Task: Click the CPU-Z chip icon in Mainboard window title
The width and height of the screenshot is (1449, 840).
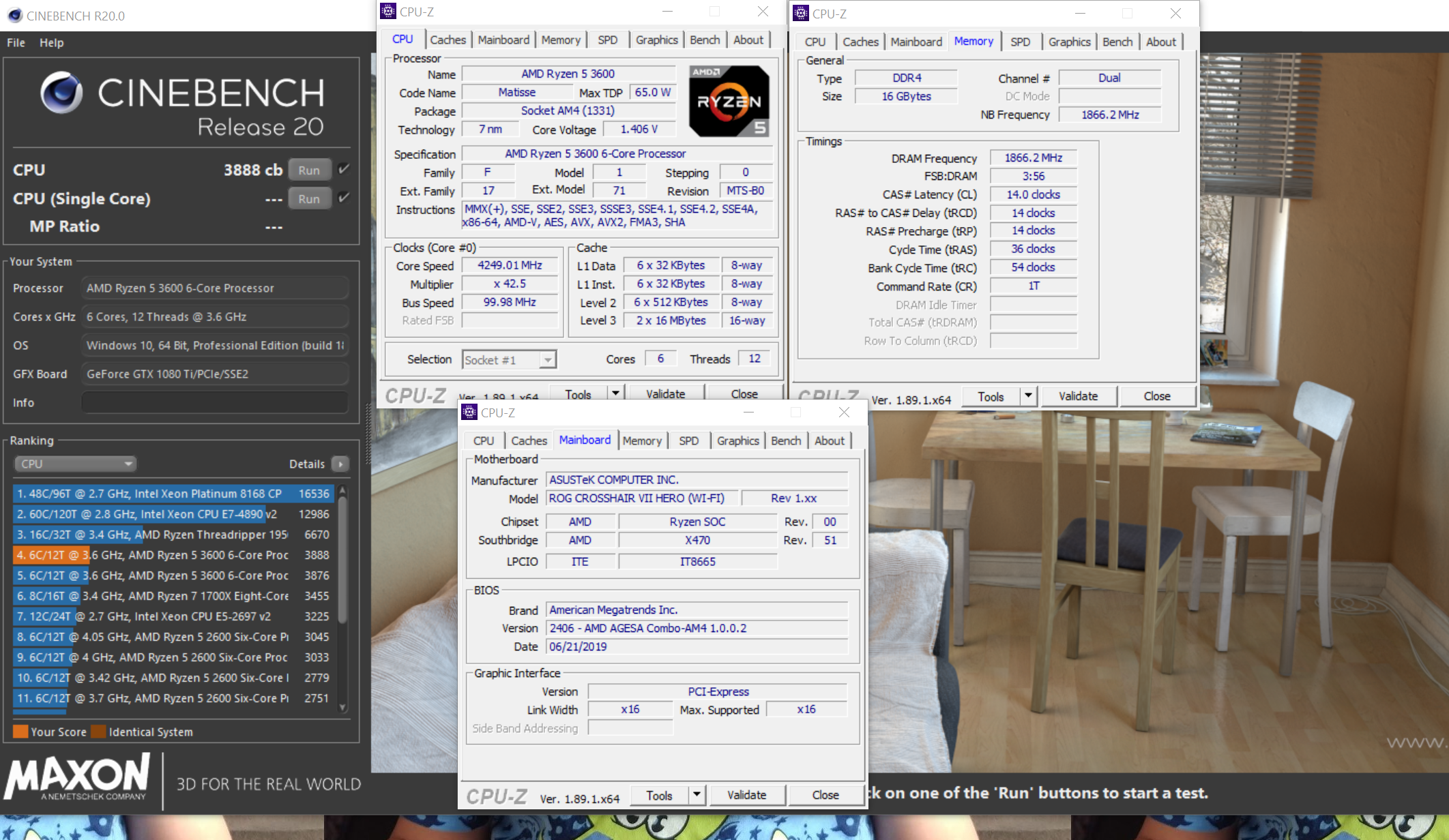Action: click(469, 412)
